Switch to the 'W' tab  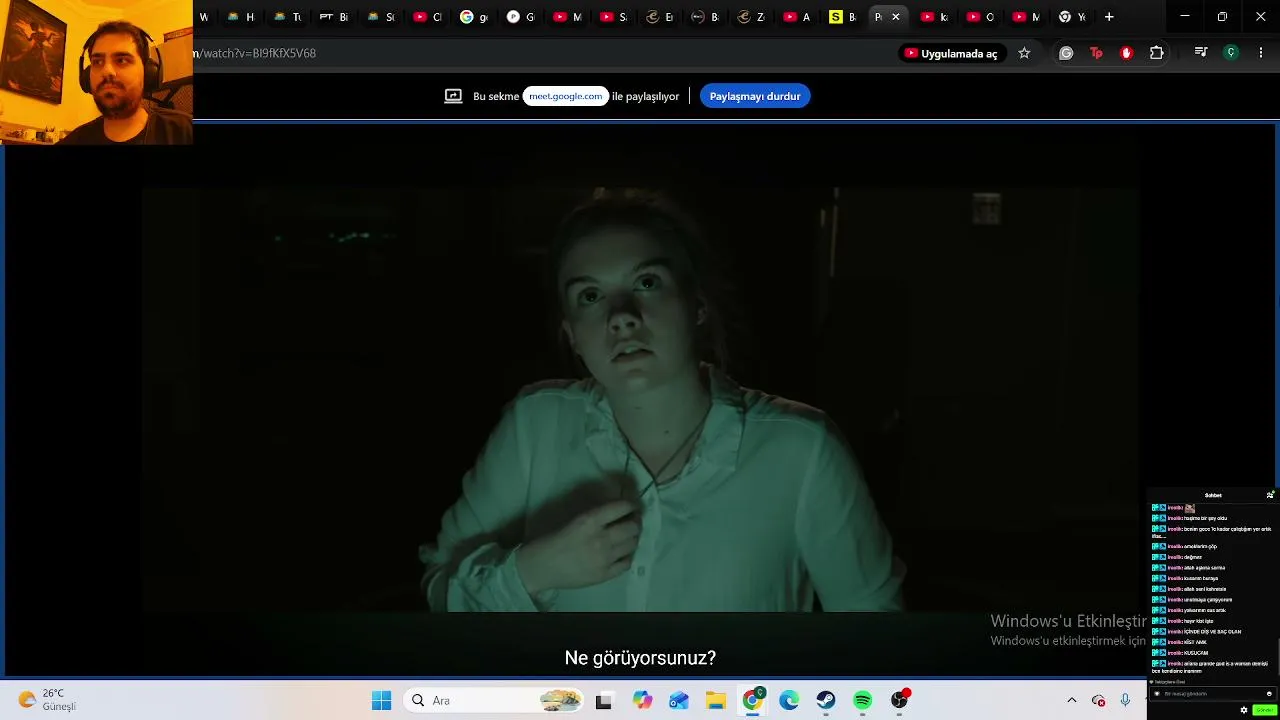click(206, 17)
